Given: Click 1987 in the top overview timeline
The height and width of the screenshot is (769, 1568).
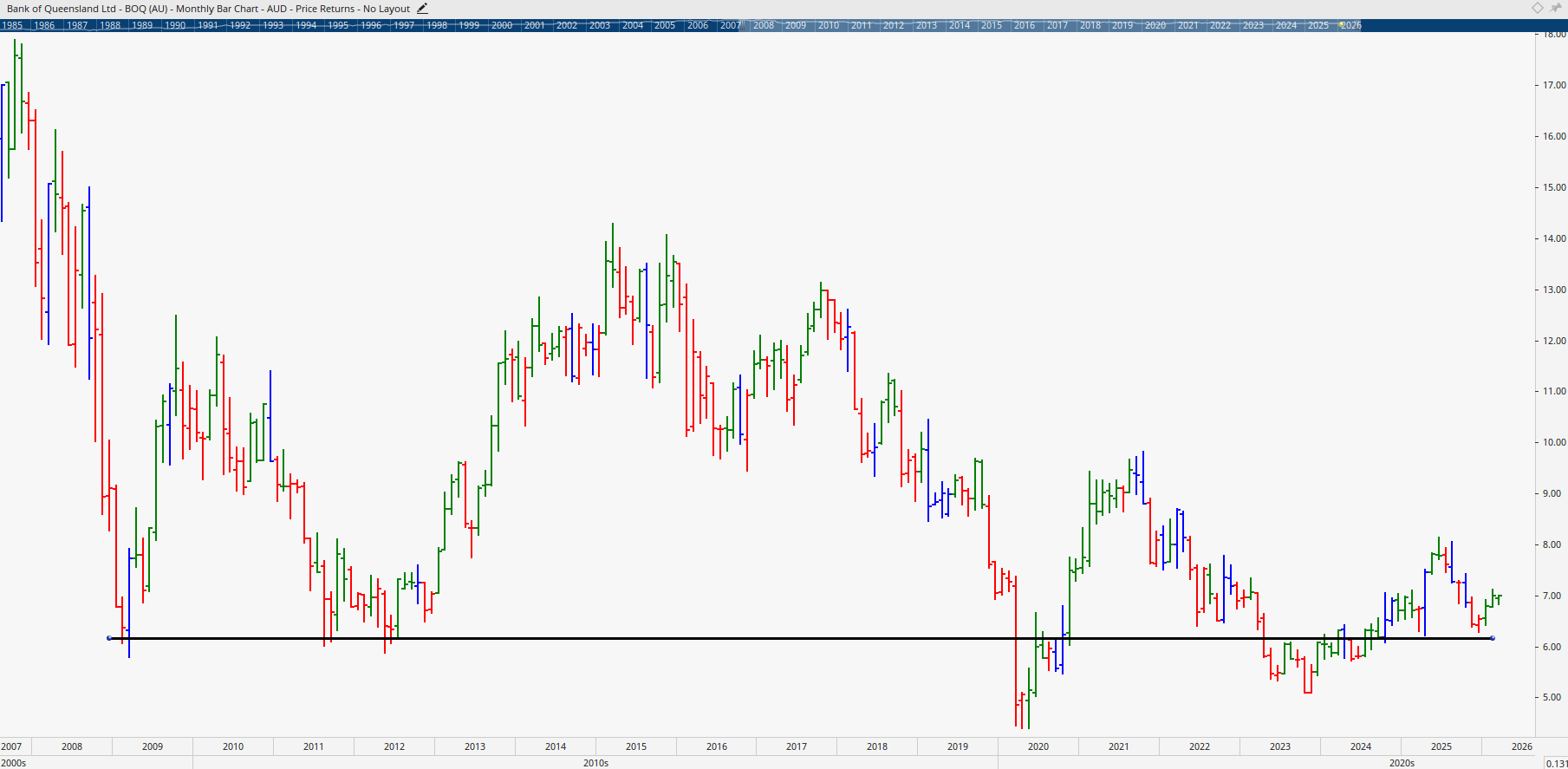Looking at the screenshot, I should pyautogui.click(x=77, y=25).
